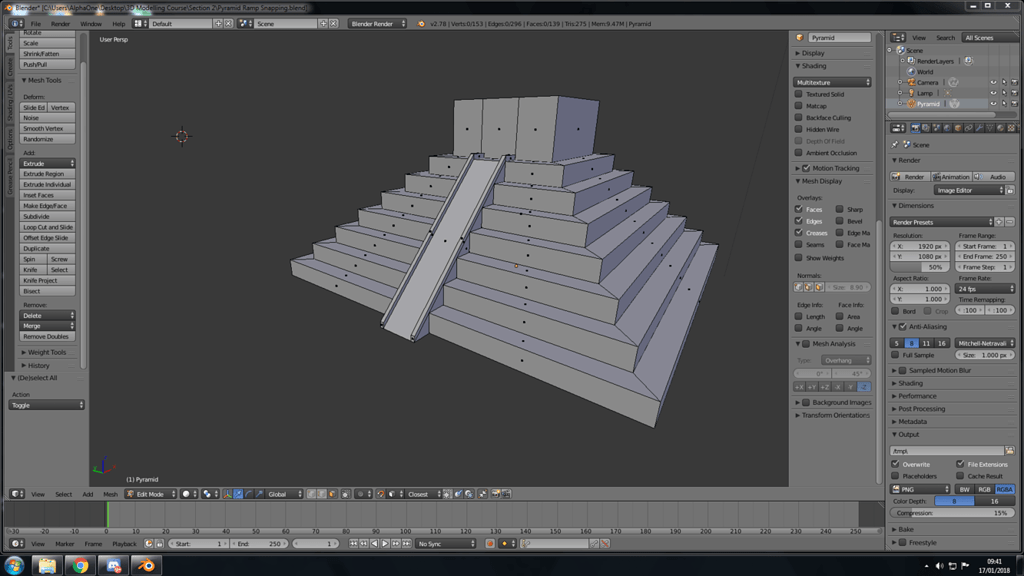This screenshot has height=576, width=1024.
Task: Select the Rotate manipulator icon
Action: pyautogui.click(x=249, y=493)
